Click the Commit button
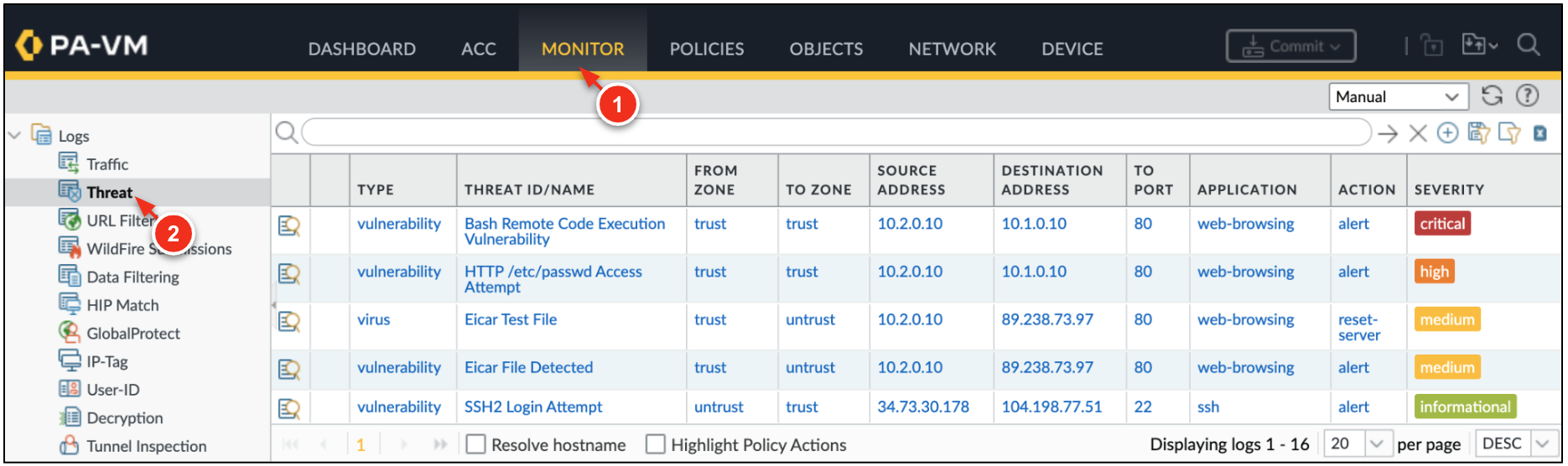 coord(1290,47)
